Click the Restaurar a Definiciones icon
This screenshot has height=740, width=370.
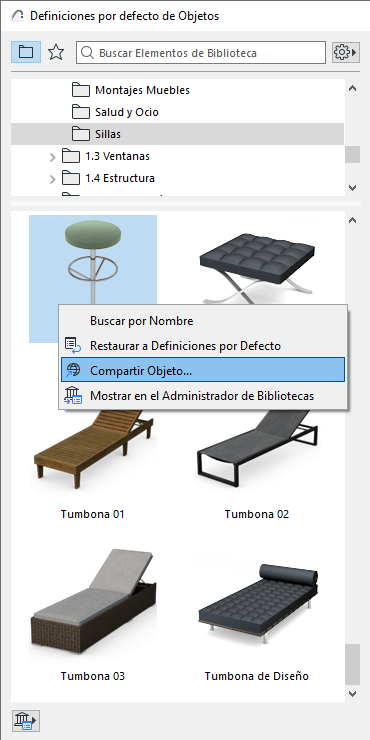73,346
